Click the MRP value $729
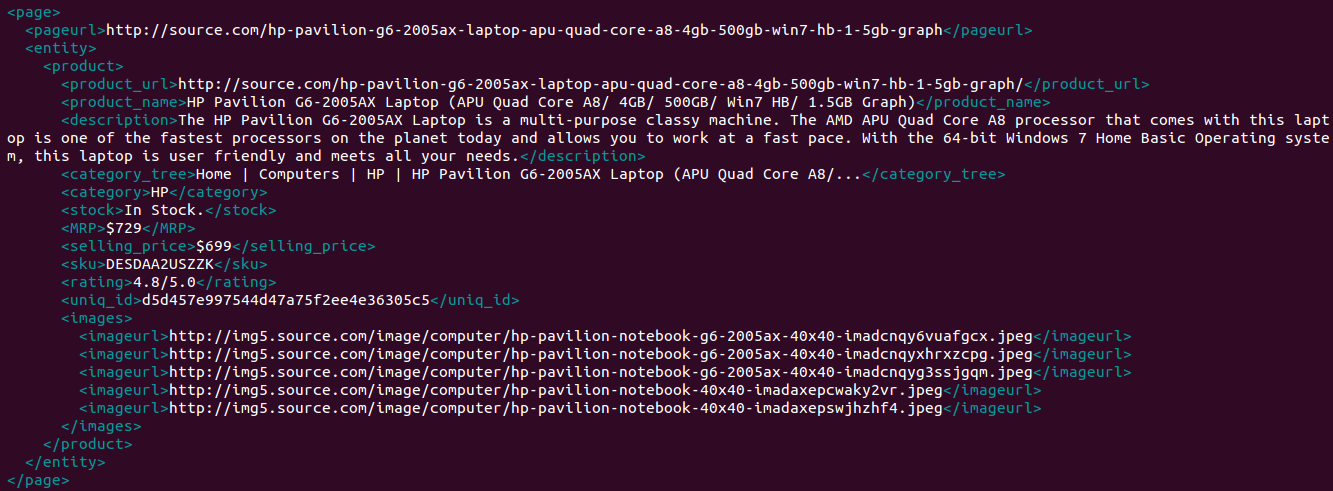Viewport: 1333px width, 491px height. tap(124, 228)
